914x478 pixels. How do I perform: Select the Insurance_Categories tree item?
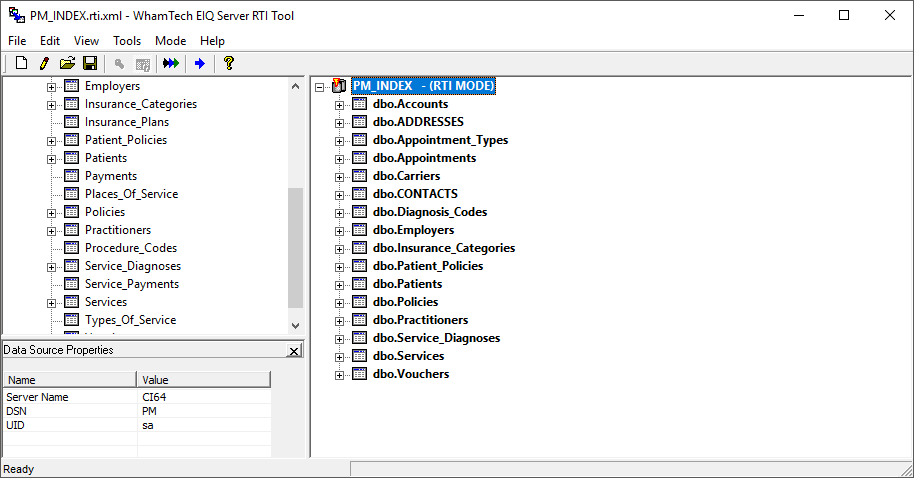point(141,104)
